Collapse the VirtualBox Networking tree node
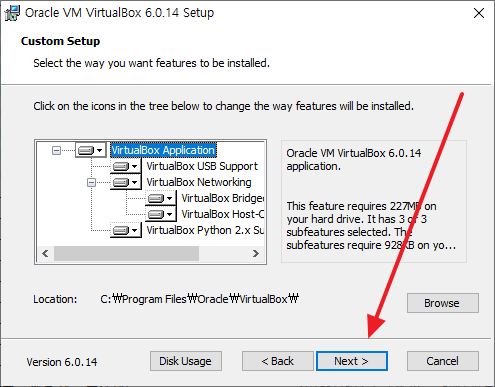The image size is (495, 387). [x=91, y=182]
